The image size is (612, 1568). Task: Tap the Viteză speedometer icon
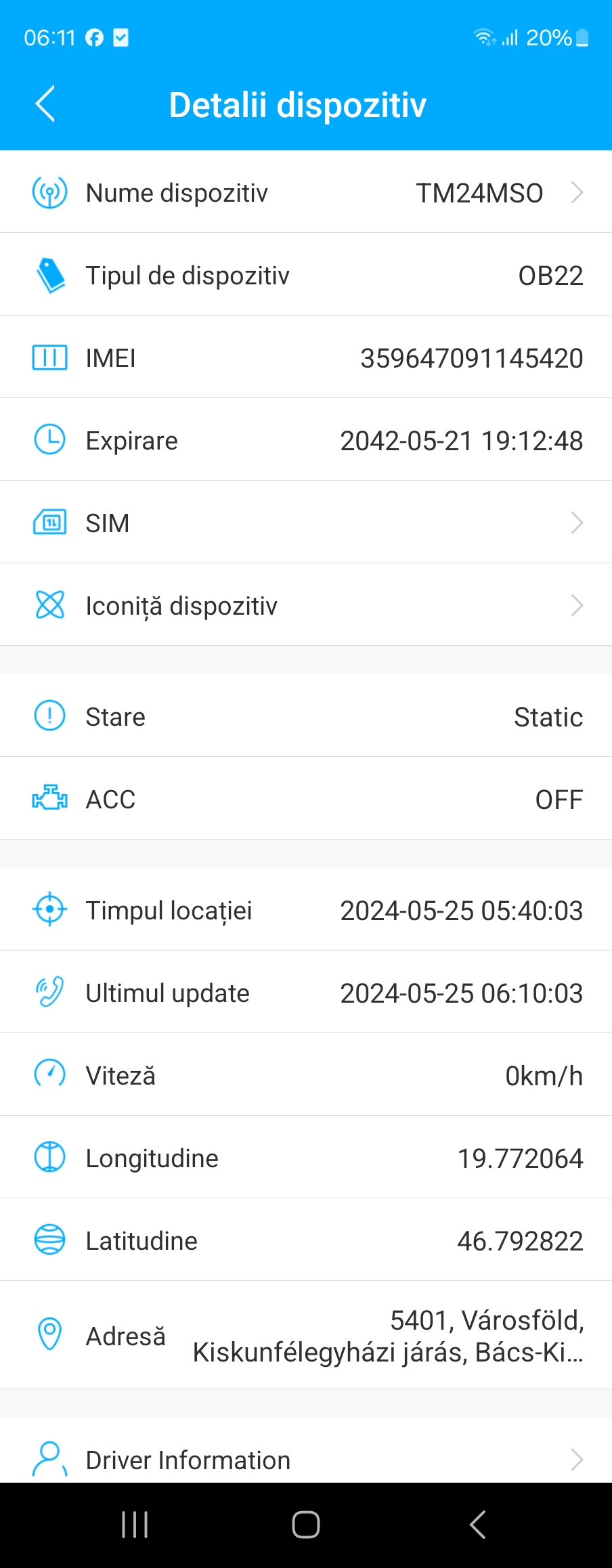(49, 1074)
